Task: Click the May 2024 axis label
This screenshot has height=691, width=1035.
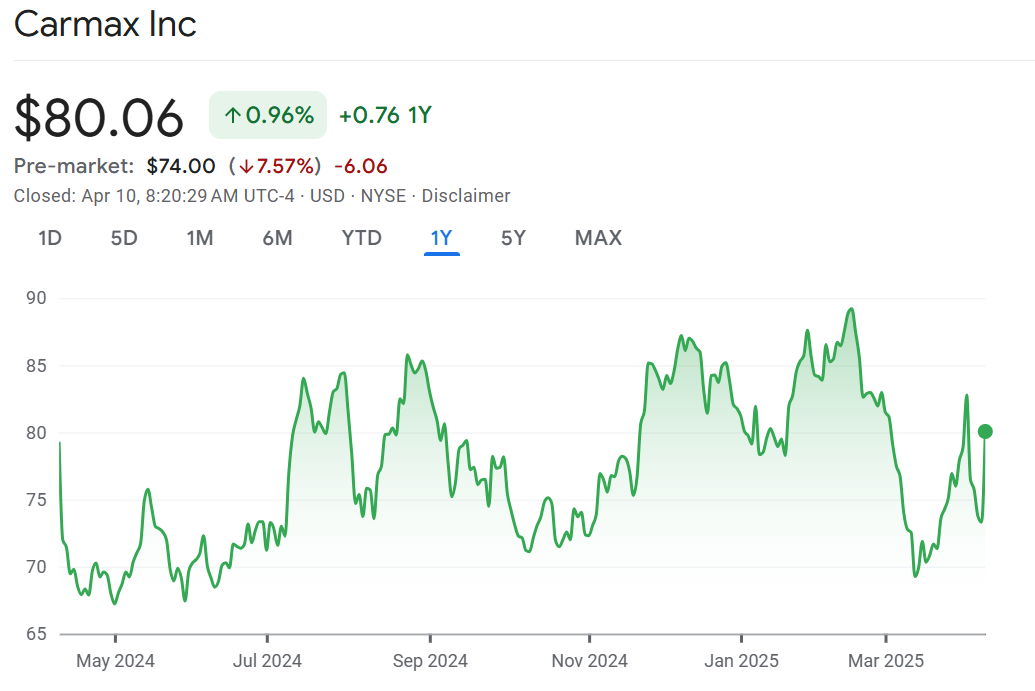Action: click(115, 661)
